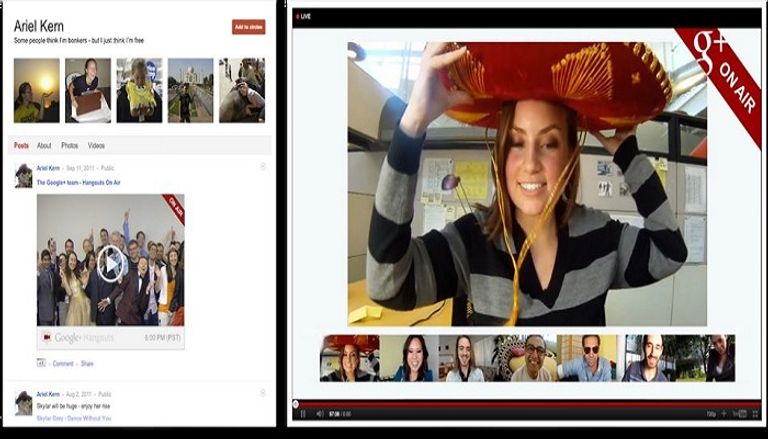Open the first post's options dropdown
The height and width of the screenshot is (439, 768).
(x=263, y=167)
